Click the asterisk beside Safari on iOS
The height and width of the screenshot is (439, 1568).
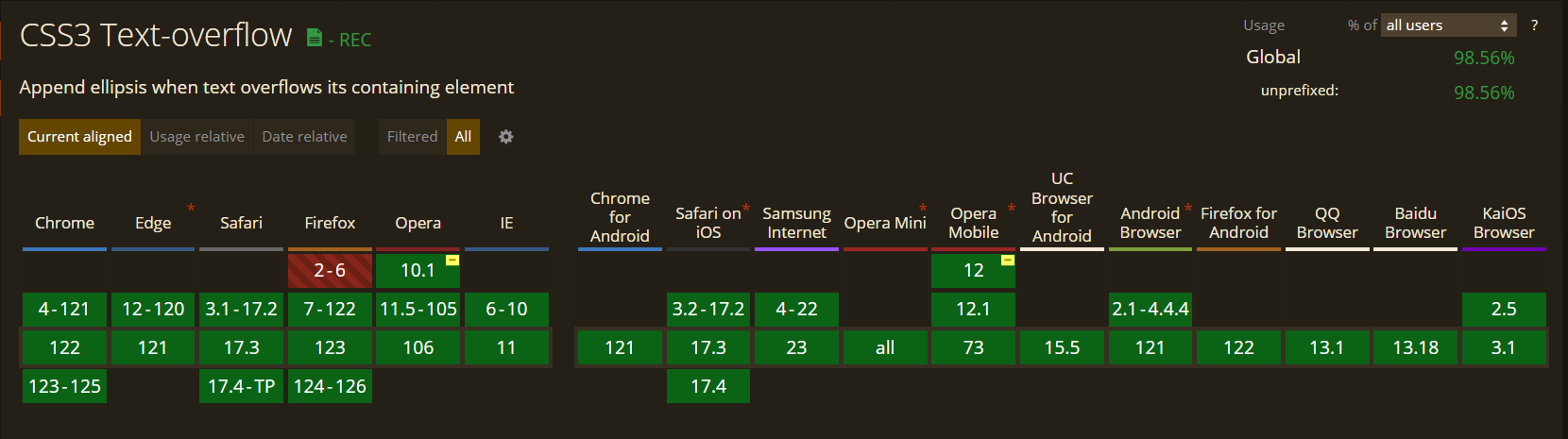tap(746, 208)
